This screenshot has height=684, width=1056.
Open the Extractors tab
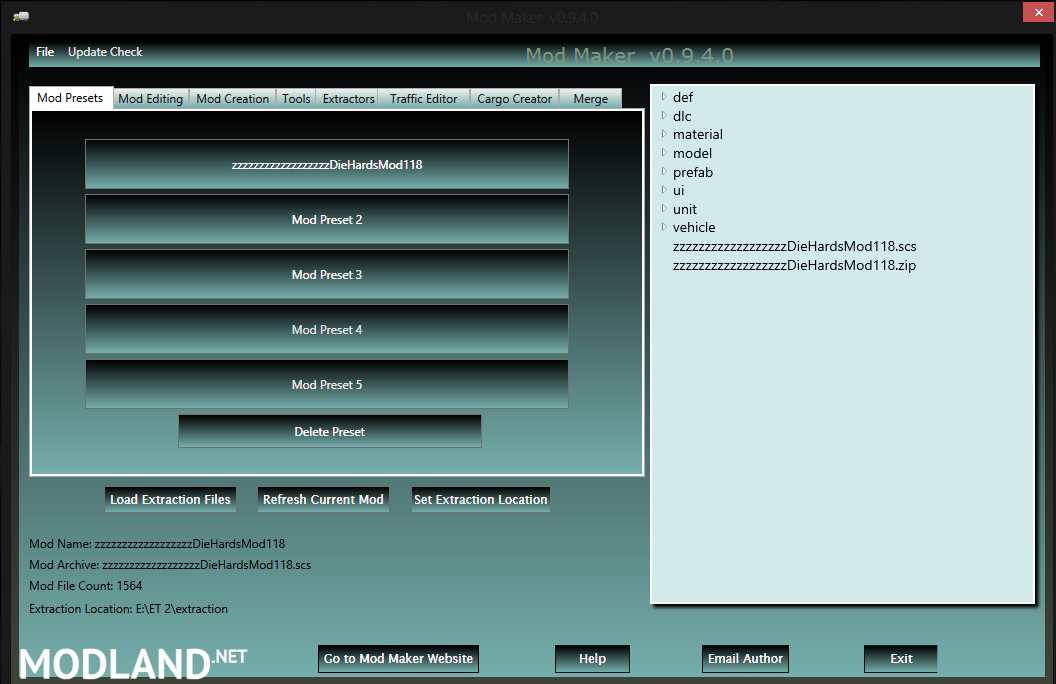click(348, 99)
